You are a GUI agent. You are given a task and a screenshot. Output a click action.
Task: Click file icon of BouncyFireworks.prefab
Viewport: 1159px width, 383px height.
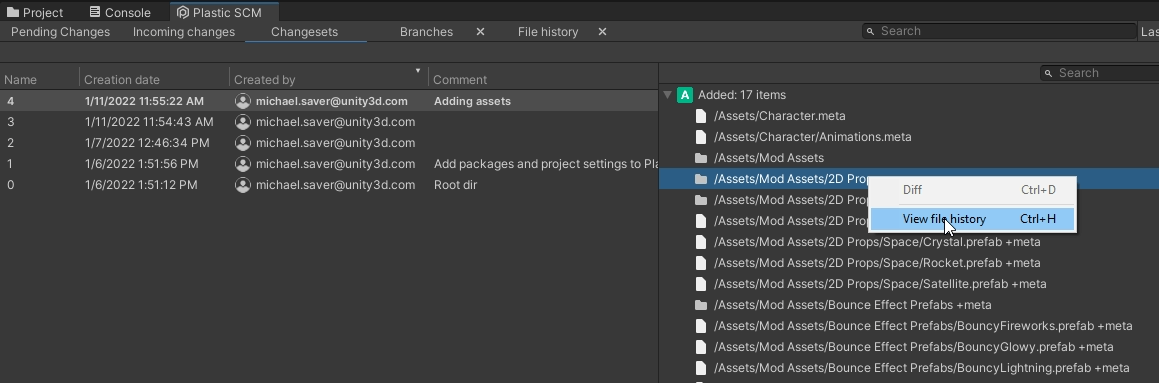(701, 325)
